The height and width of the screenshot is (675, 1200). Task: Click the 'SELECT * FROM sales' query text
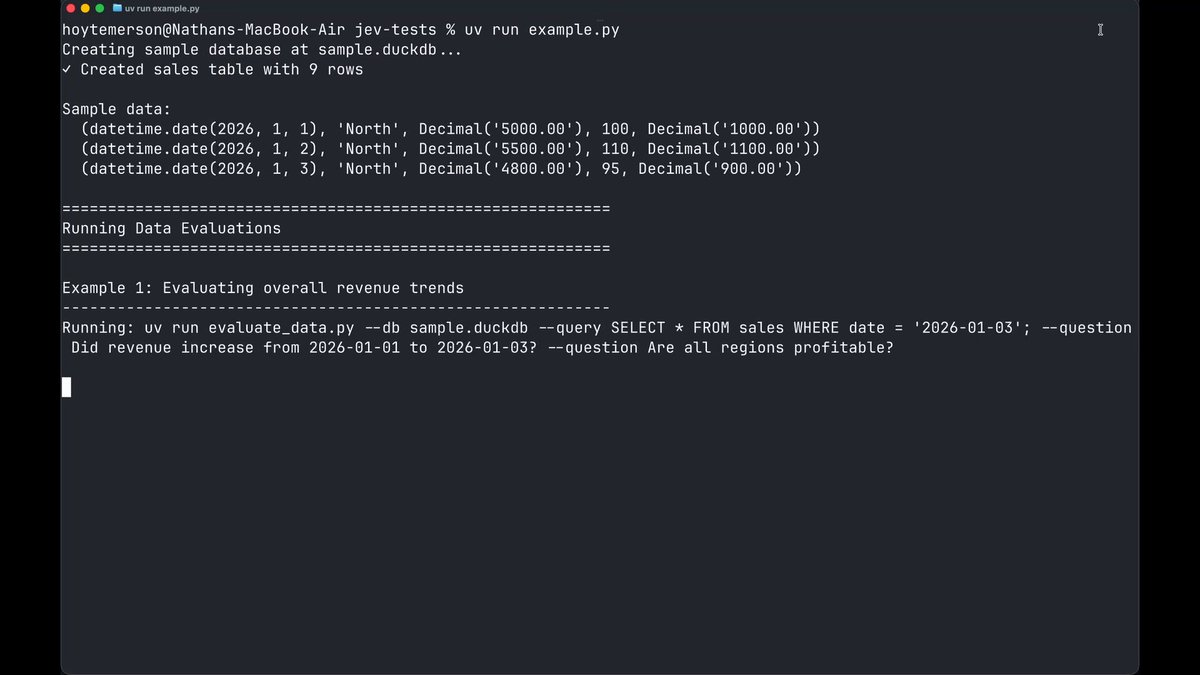697,328
